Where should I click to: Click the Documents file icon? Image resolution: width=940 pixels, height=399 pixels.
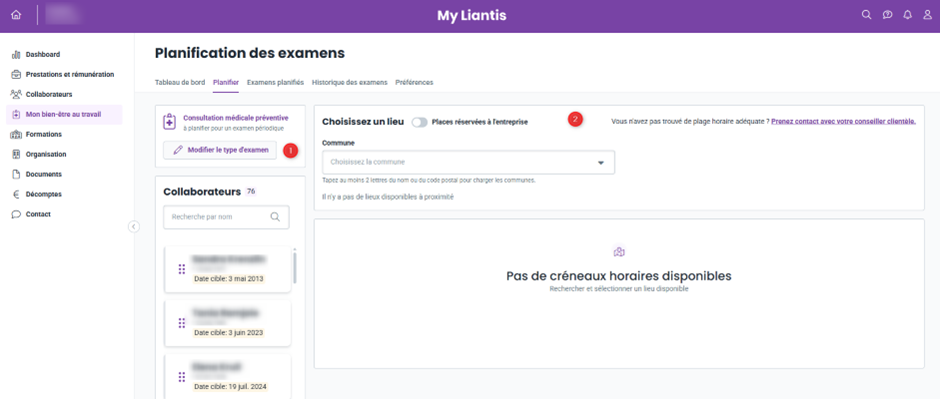[x=16, y=174]
